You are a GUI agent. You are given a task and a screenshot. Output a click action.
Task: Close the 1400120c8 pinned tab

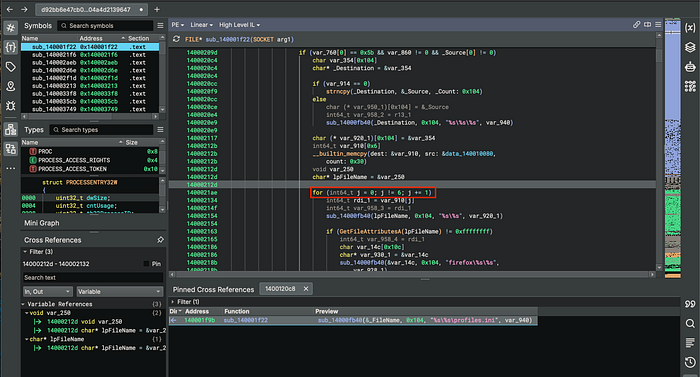point(306,289)
